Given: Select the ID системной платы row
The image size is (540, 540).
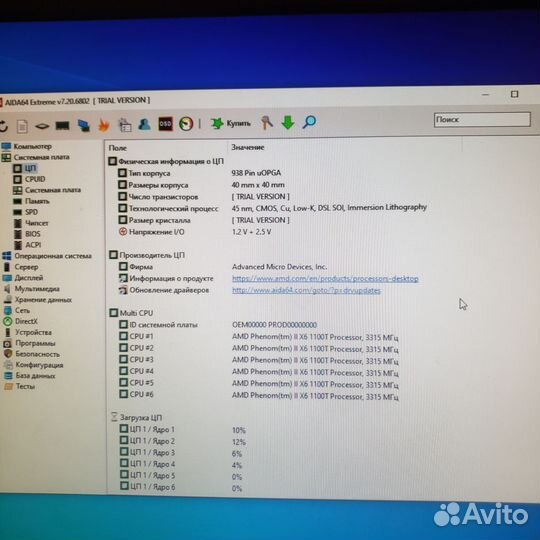Looking at the screenshot, I should tap(218, 325).
